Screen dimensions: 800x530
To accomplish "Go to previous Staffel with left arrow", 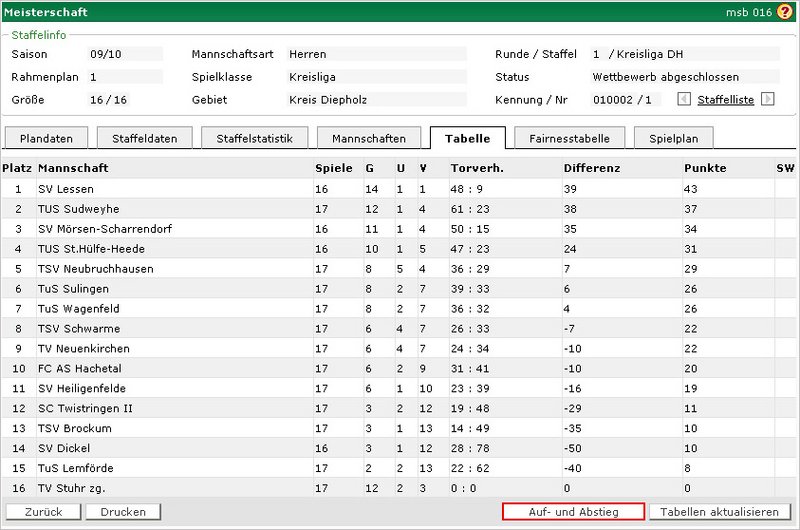I will (684, 99).
